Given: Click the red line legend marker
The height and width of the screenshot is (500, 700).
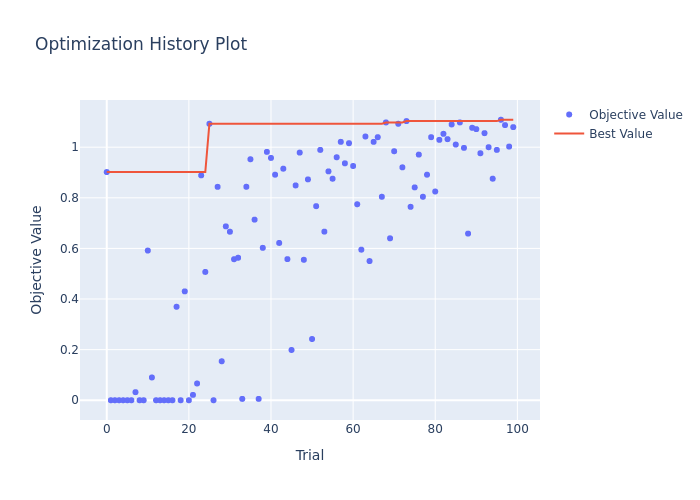Looking at the screenshot, I should [x=570, y=134].
